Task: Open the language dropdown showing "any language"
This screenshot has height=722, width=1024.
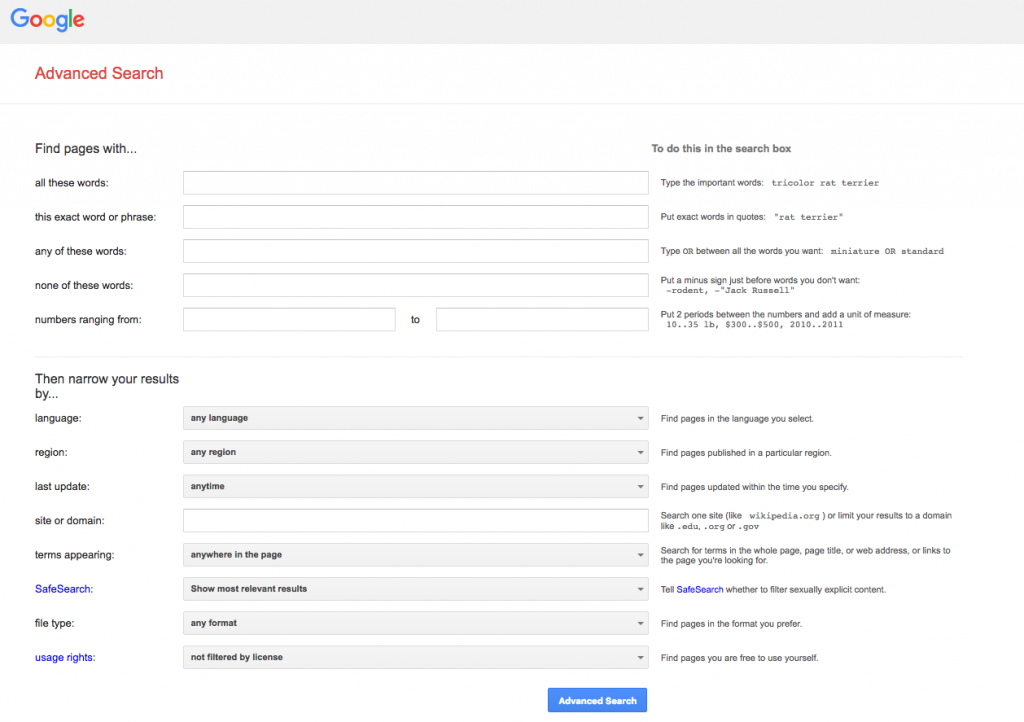Action: [x=415, y=418]
